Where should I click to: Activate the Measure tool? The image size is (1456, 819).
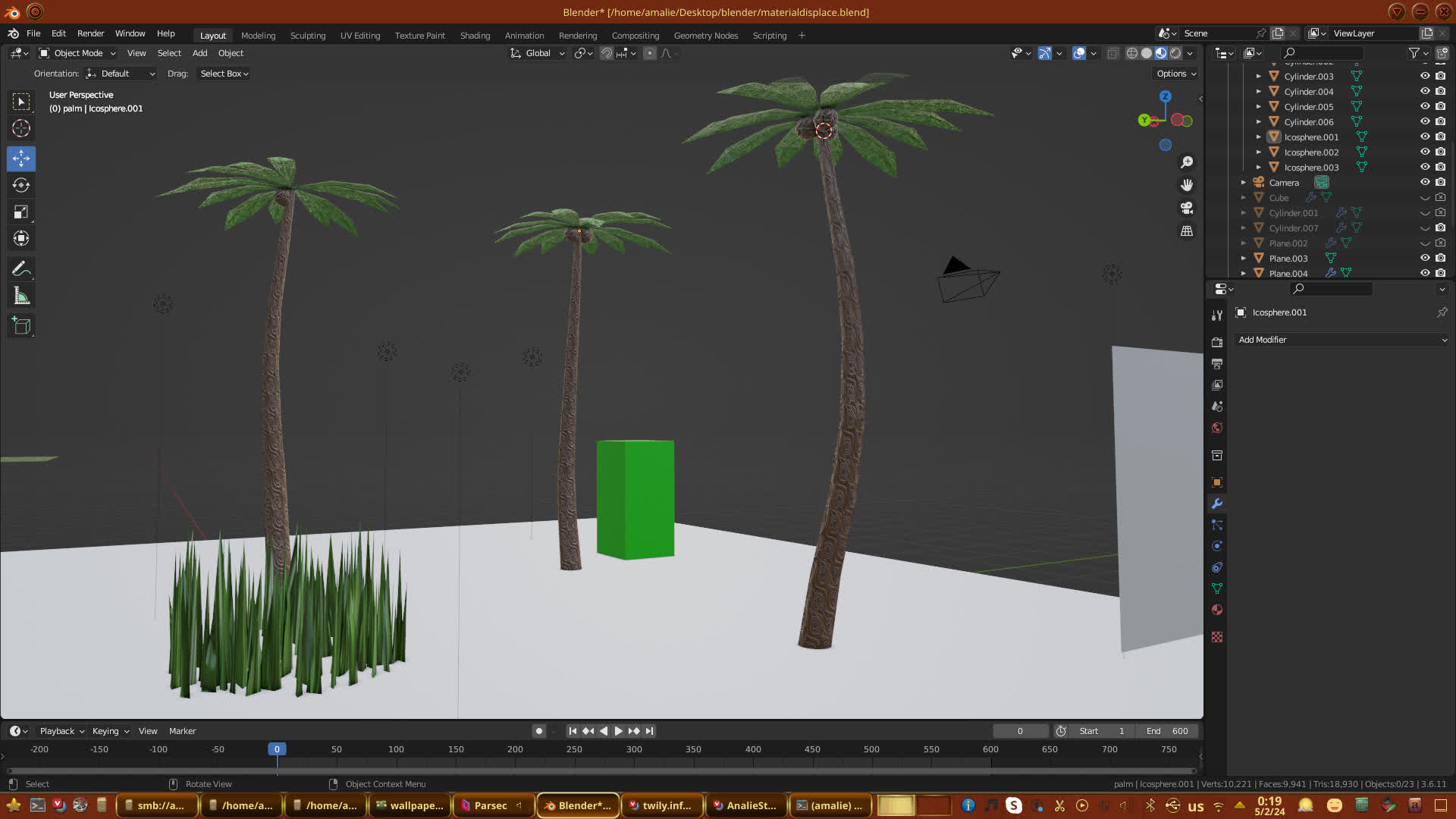tap(21, 297)
